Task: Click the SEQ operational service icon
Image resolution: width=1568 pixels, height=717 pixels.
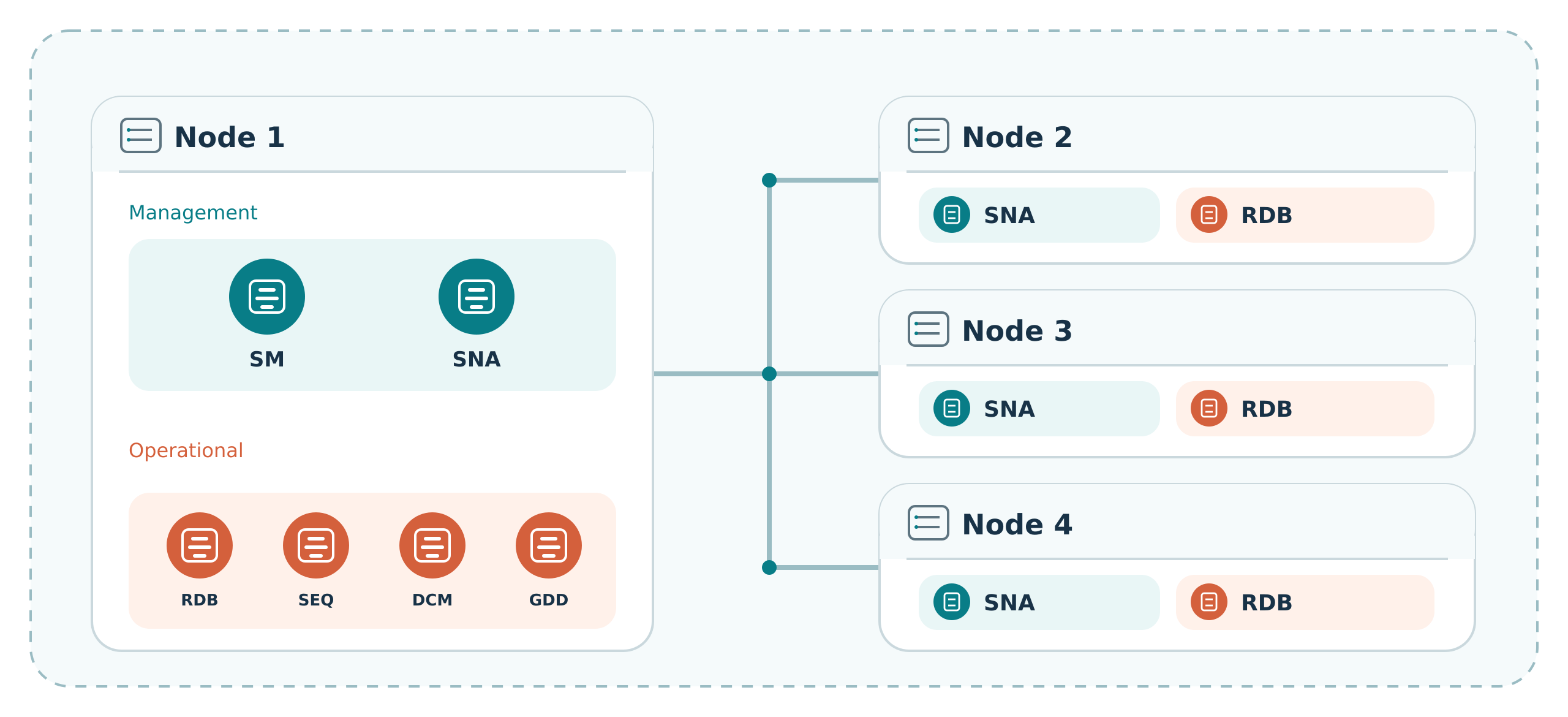Action: (316, 545)
